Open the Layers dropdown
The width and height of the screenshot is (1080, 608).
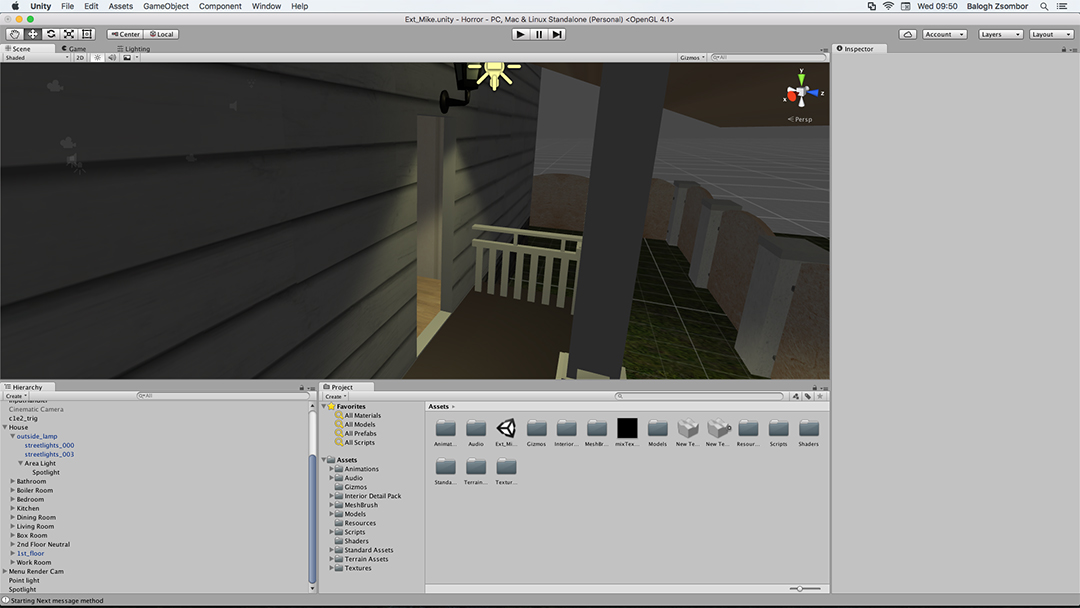click(999, 34)
